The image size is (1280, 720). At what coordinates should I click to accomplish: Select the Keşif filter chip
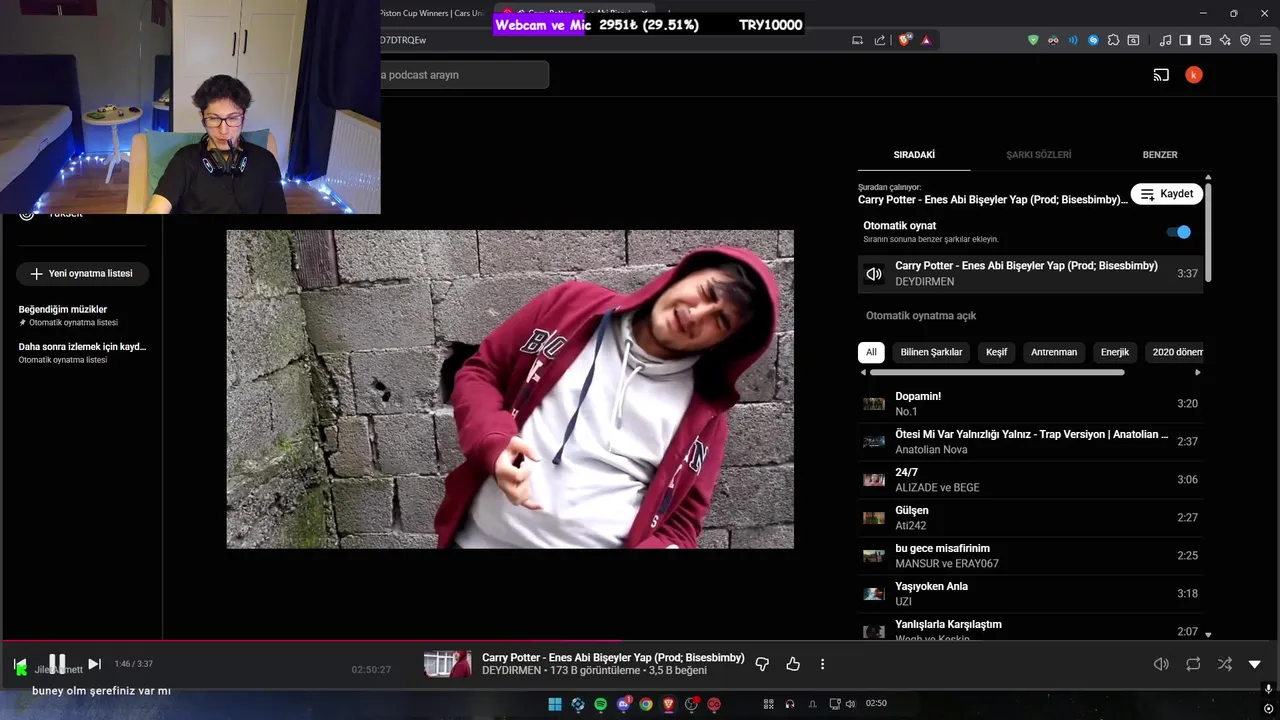[x=996, y=352]
